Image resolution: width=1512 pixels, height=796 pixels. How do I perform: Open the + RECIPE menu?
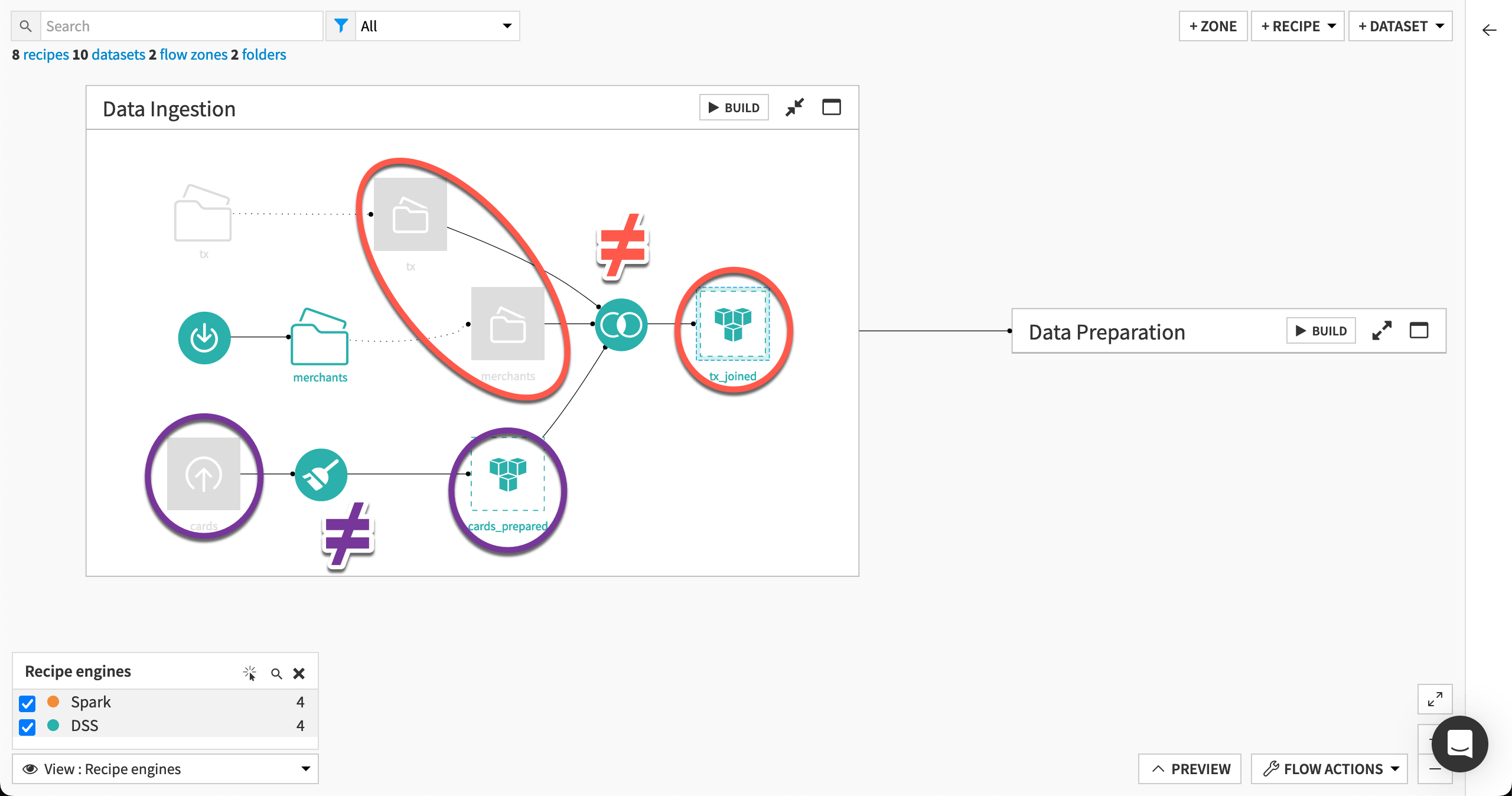click(1298, 25)
